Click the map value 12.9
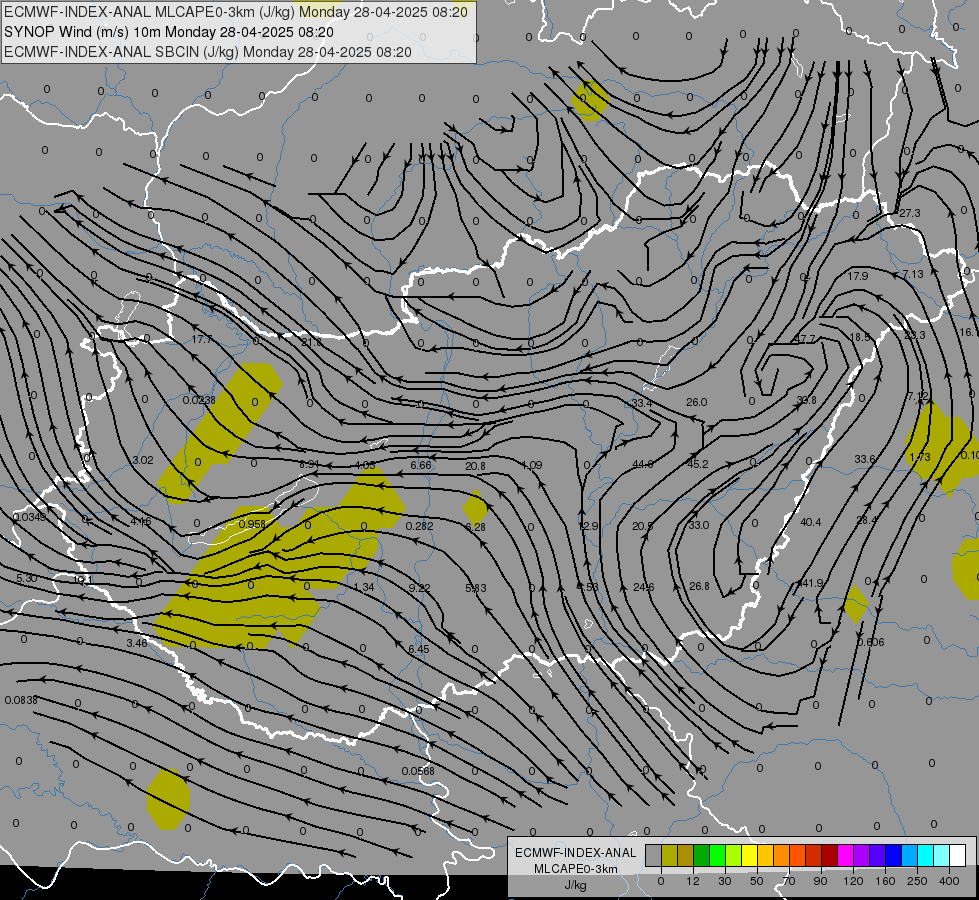 point(588,527)
